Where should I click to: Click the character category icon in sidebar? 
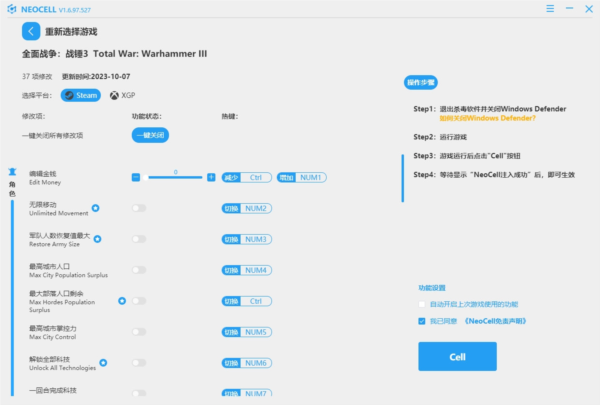pos(12,172)
